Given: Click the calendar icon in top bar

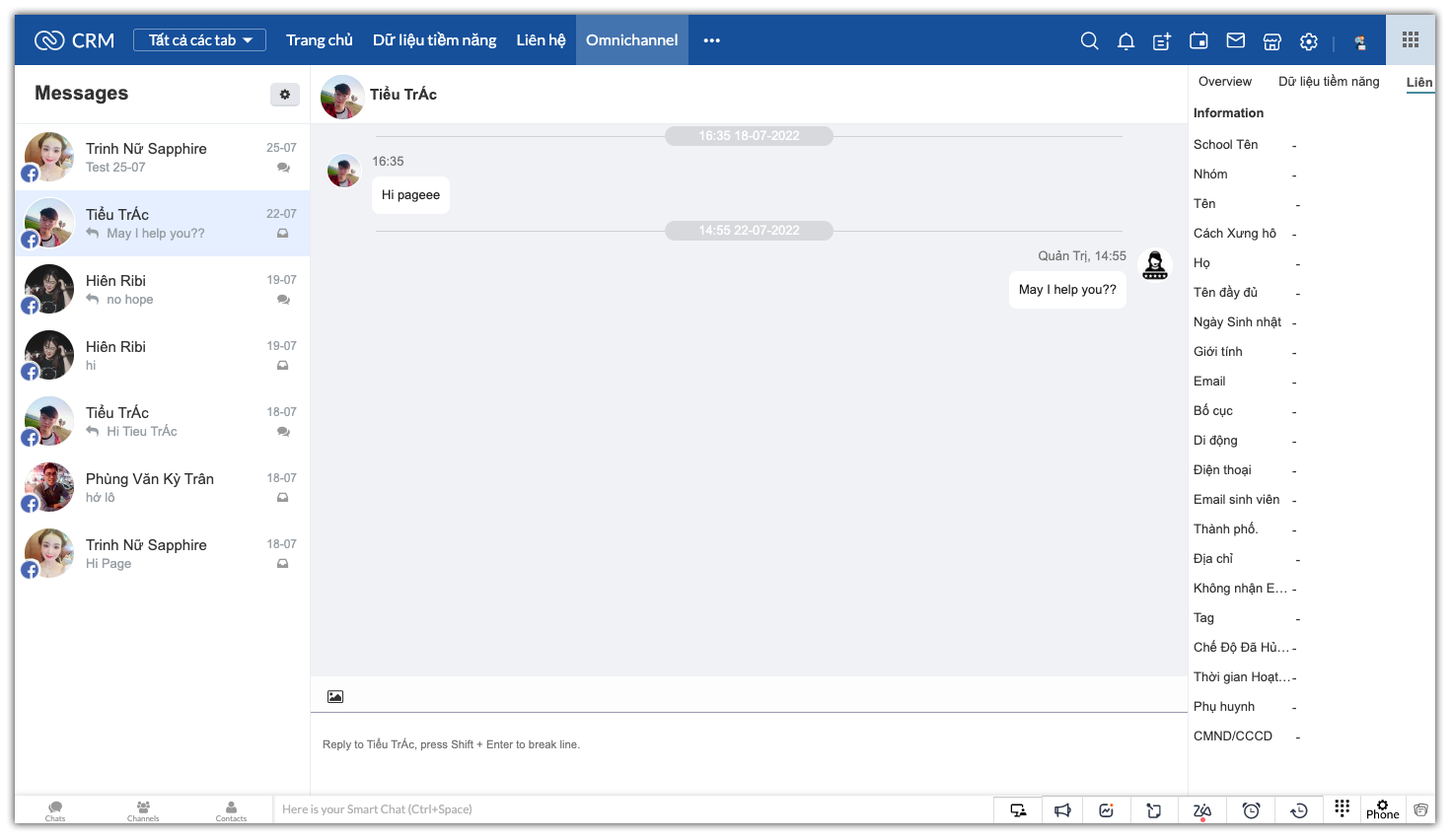Looking at the screenshot, I should pyautogui.click(x=1198, y=40).
